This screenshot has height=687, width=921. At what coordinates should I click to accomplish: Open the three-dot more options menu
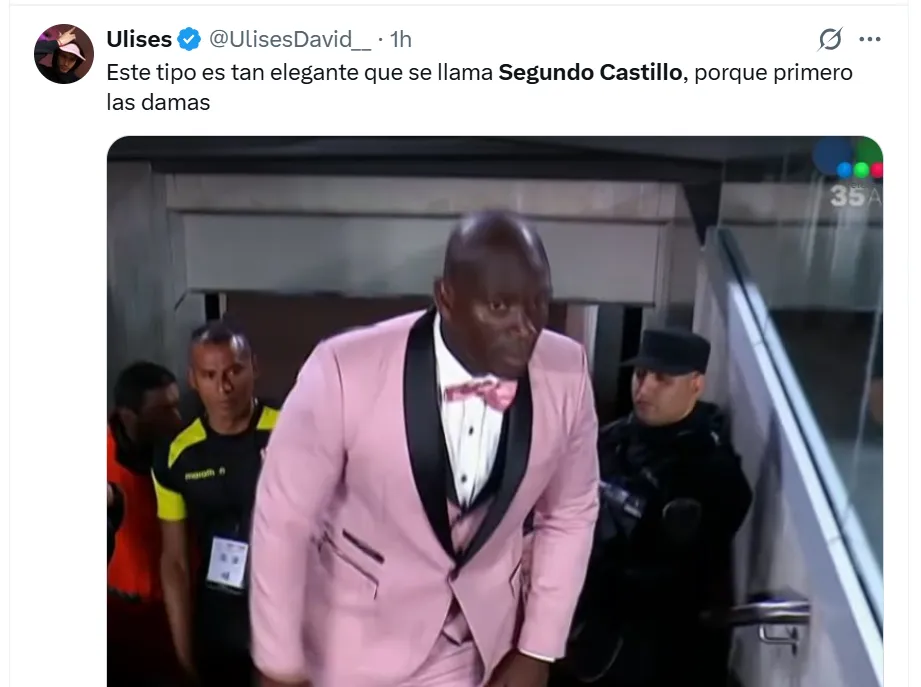(869, 39)
